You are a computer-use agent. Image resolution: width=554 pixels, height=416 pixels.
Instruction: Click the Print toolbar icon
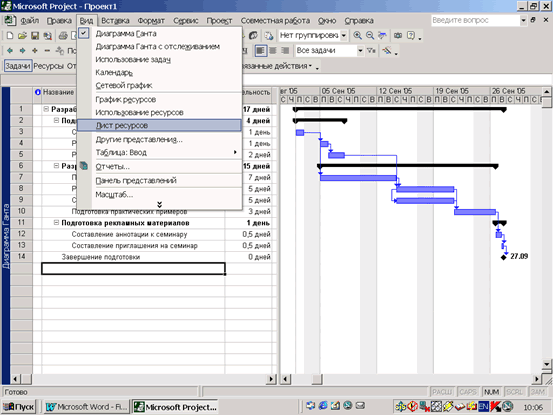tap(63, 36)
